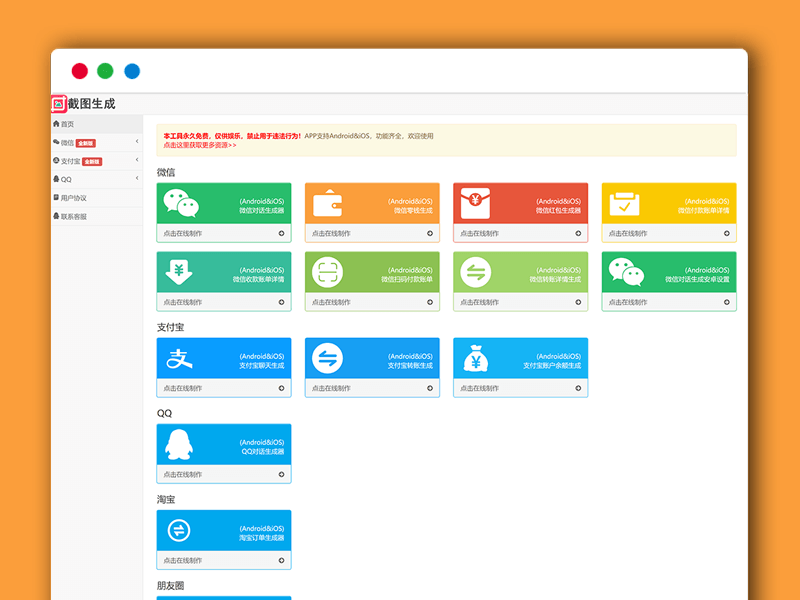Click 点击在线制作 under 支付宝转账生成

coord(331,388)
